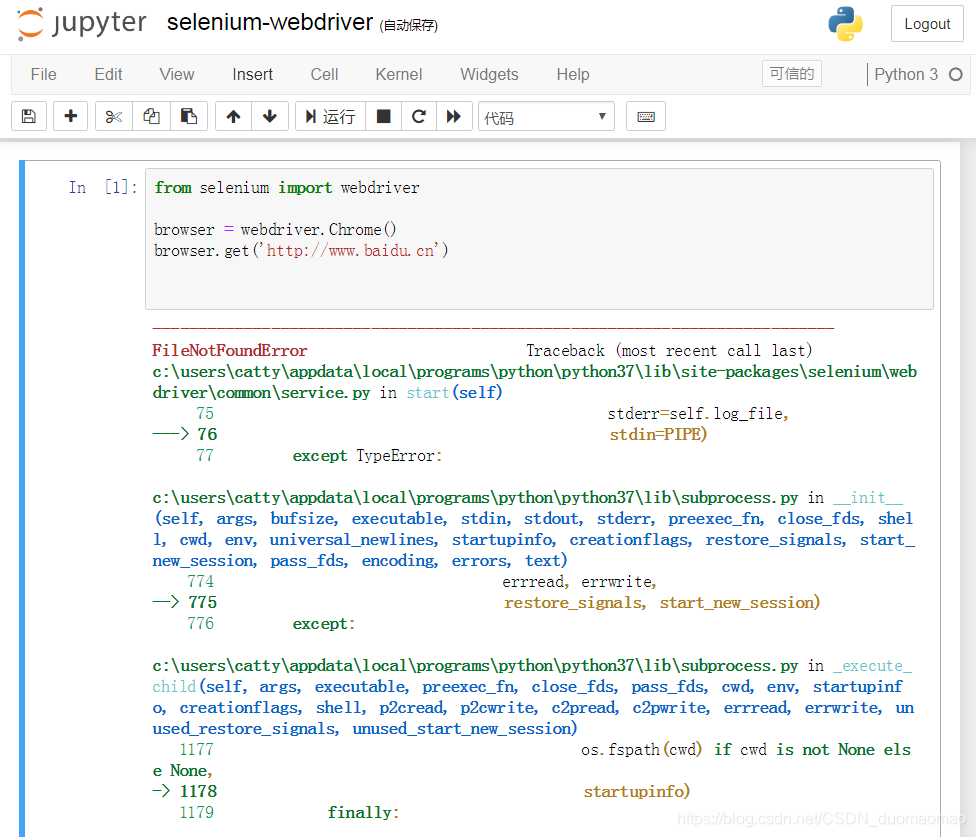
Task: Click the Python logo icon
Action: coord(845,24)
